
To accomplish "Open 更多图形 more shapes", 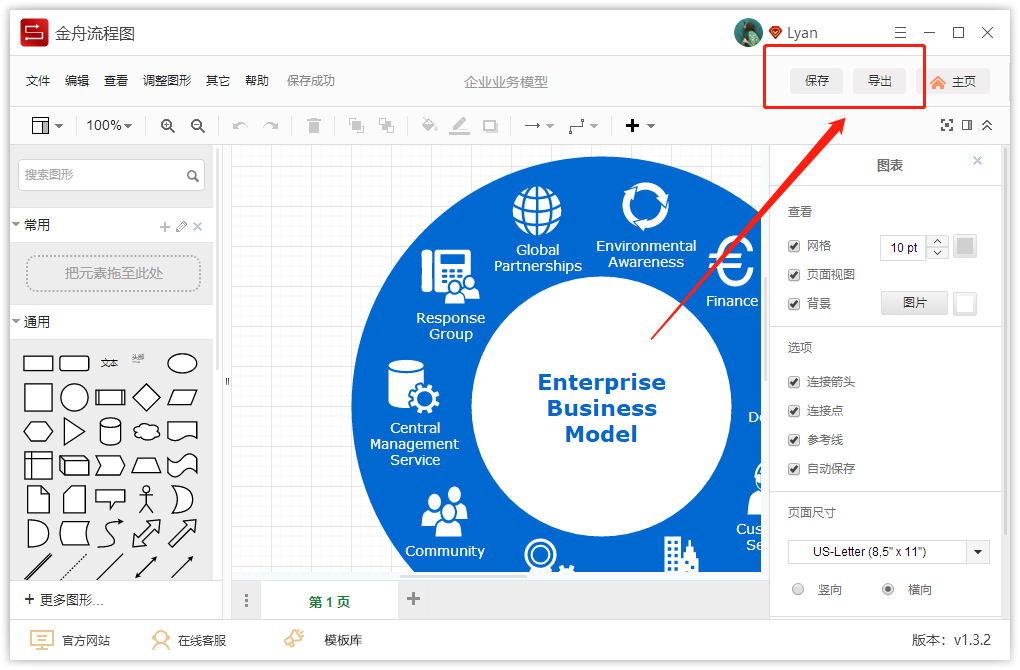I will pos(64,600).
